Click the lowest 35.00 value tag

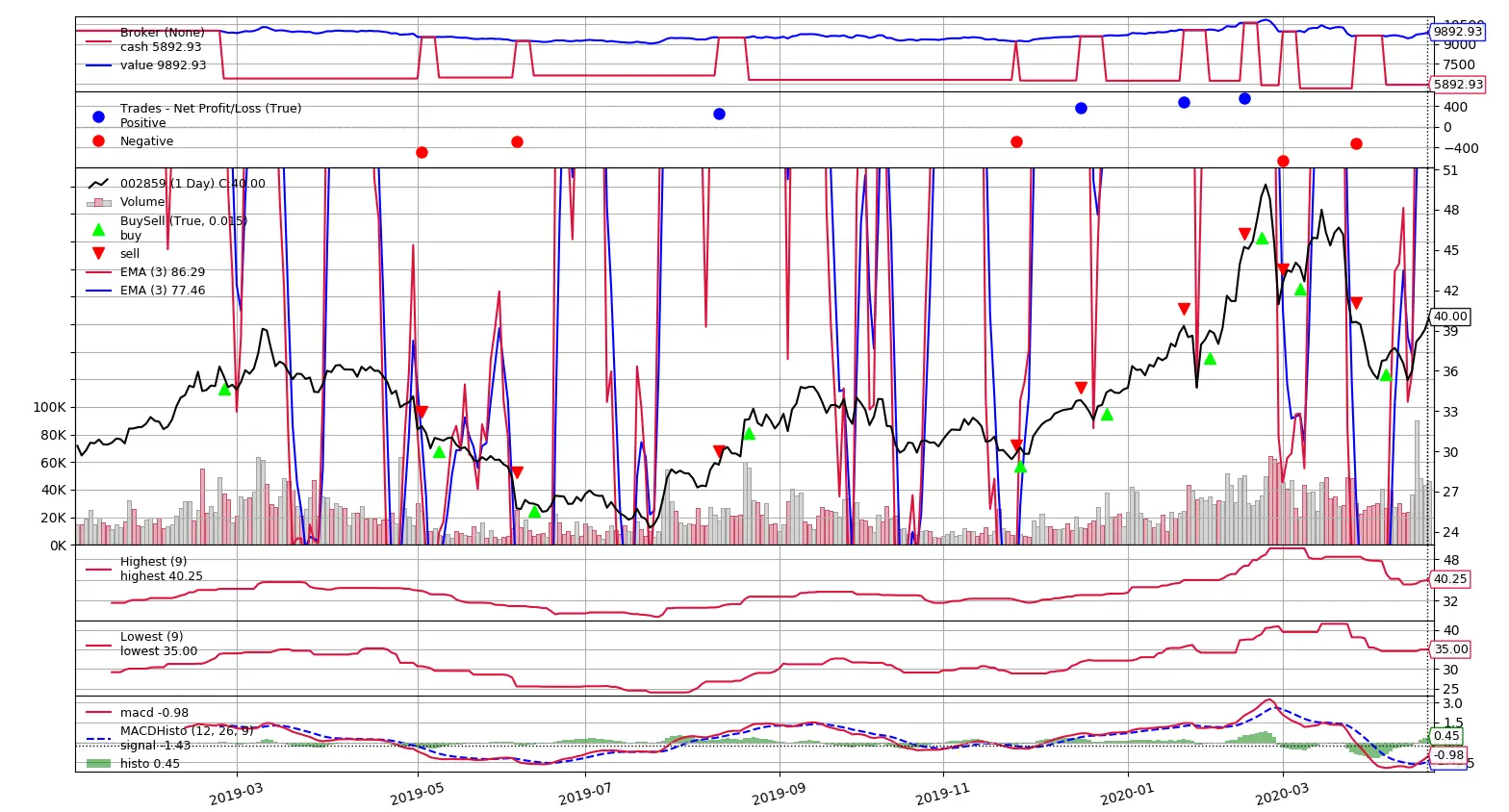tap(1450, 649)
